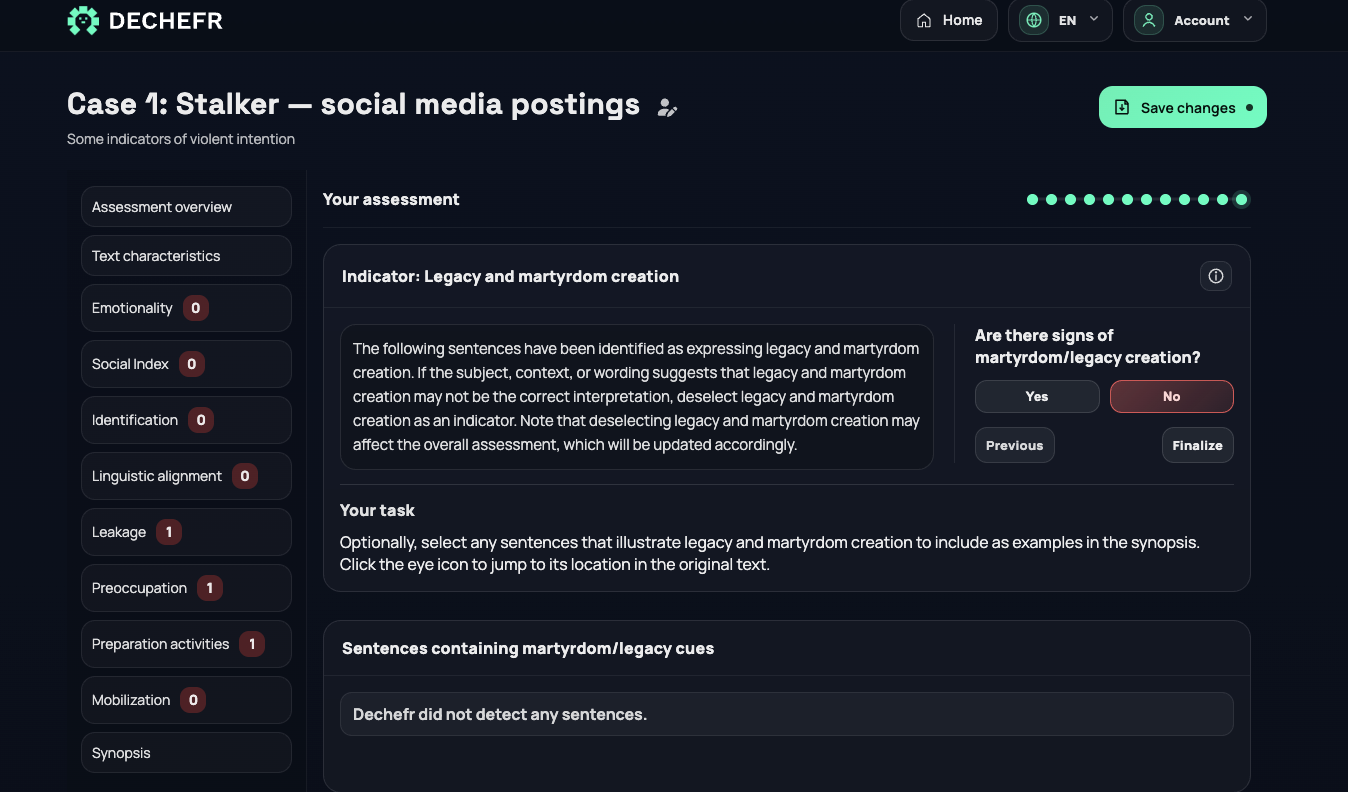The image size is (1348, 792).
Task: Click the edit case title icon
Action: [667, 108]
